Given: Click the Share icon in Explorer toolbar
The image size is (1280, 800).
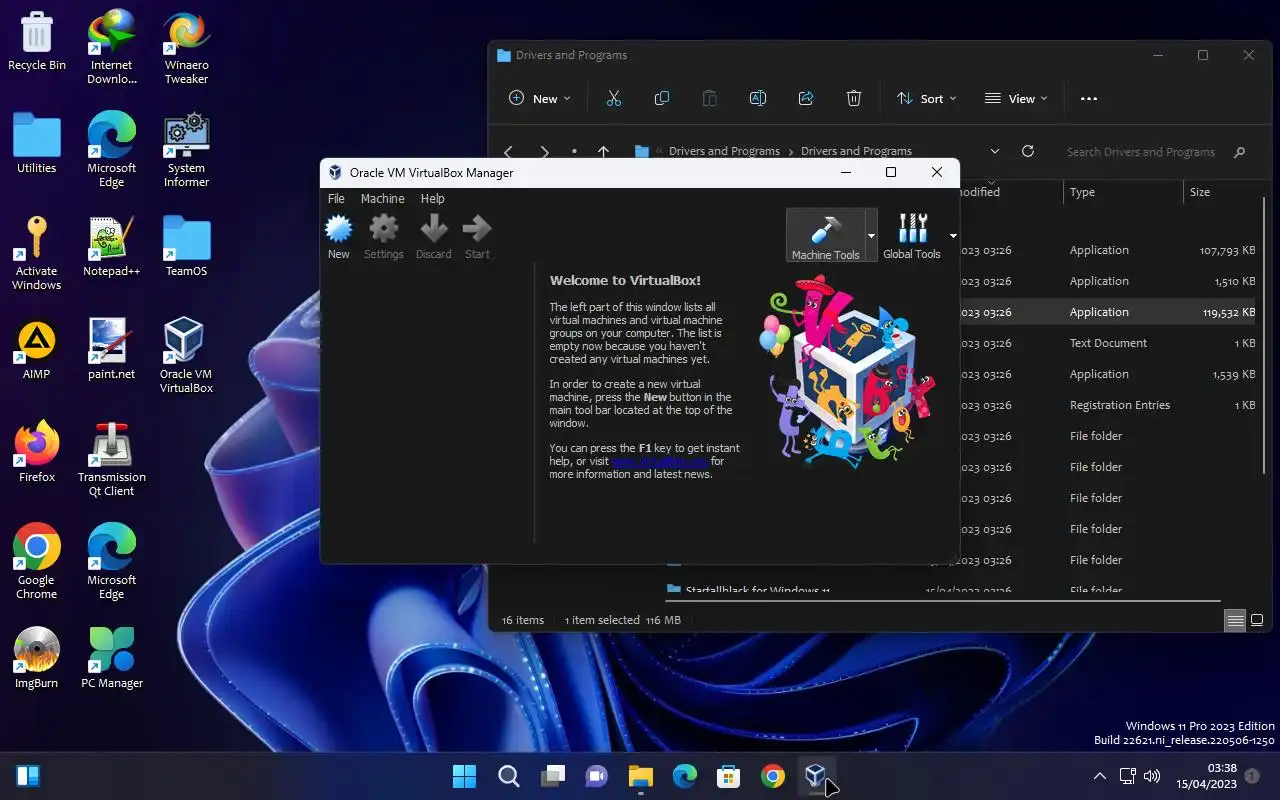Looking at the screenshot, I should point(806,98).
